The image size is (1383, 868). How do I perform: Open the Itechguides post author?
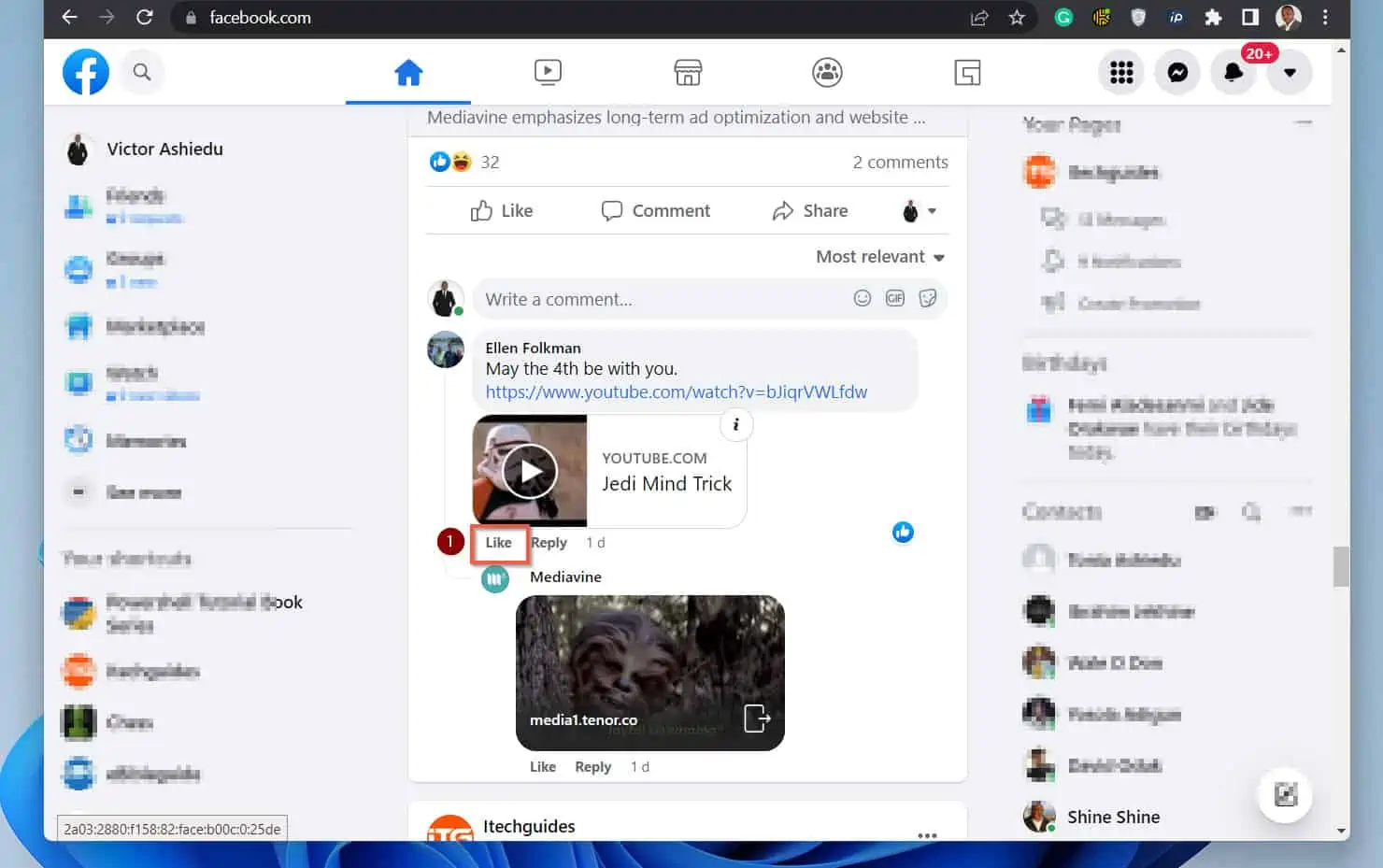point(529,826)
